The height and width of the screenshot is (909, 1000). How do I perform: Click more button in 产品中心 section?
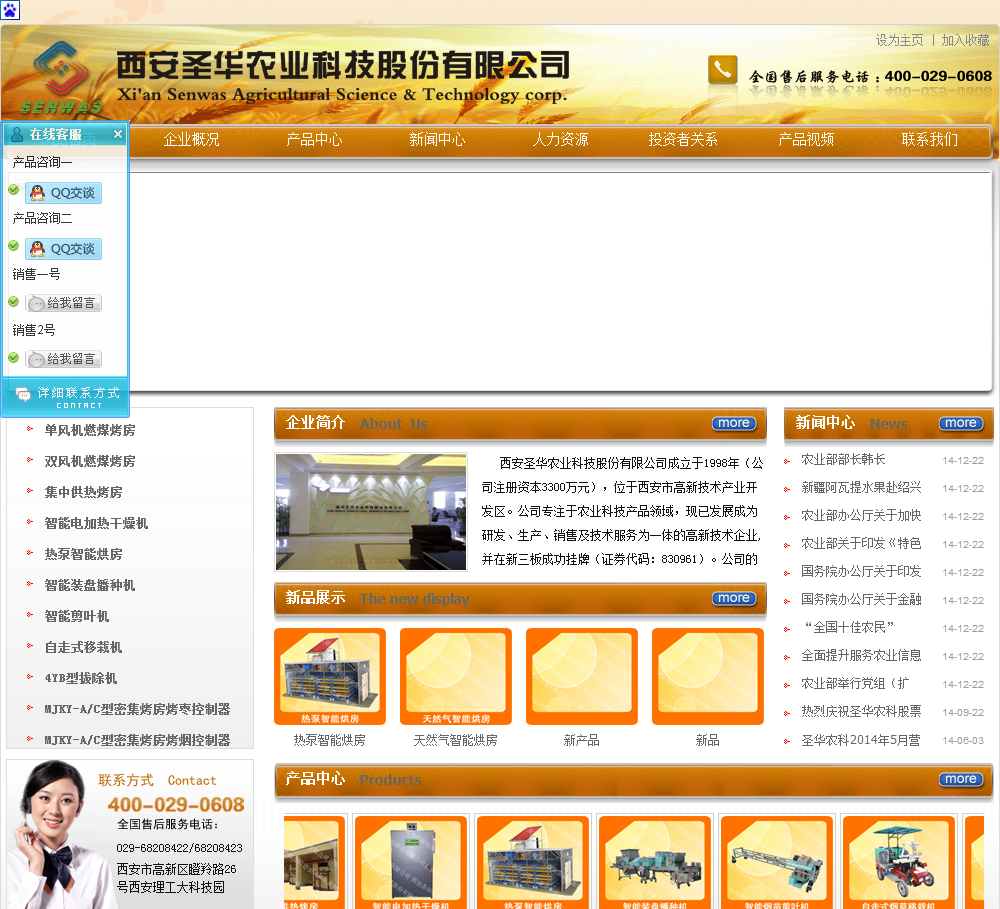(x=961, y=779)
